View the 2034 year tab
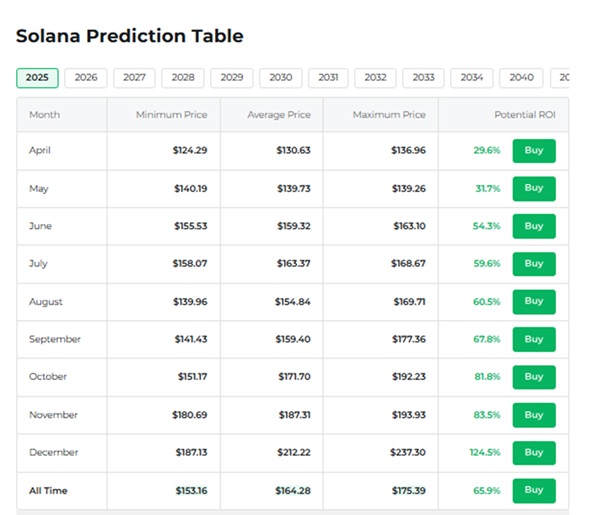601x515 pixels. click(x=472, y=78)
